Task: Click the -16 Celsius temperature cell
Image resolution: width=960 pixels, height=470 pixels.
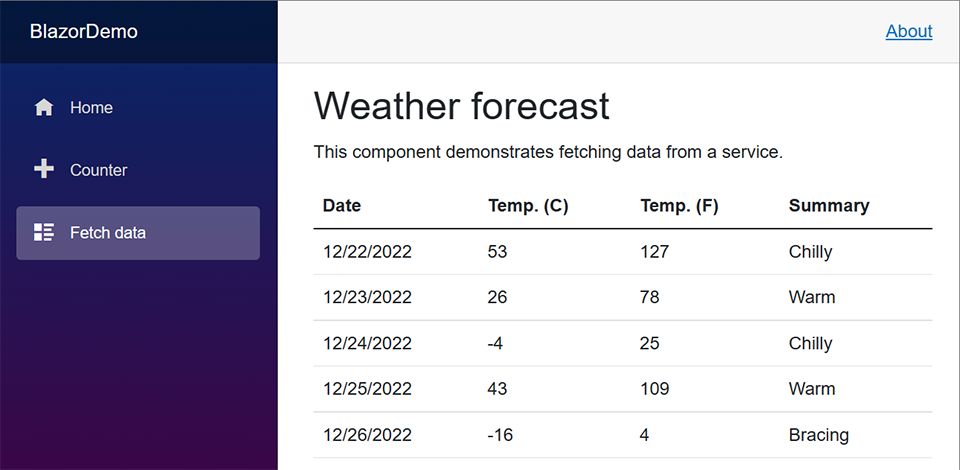Action: (x=501, y=435)
